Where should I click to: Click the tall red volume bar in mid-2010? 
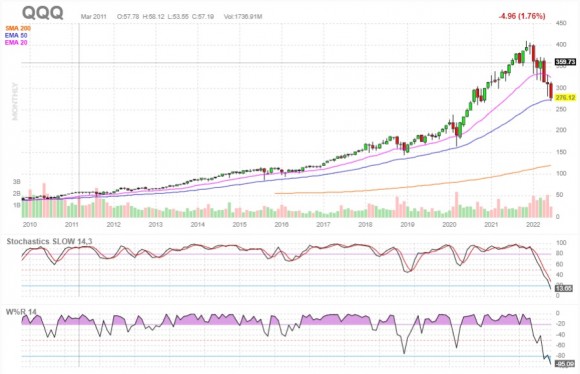pos(44,200)
